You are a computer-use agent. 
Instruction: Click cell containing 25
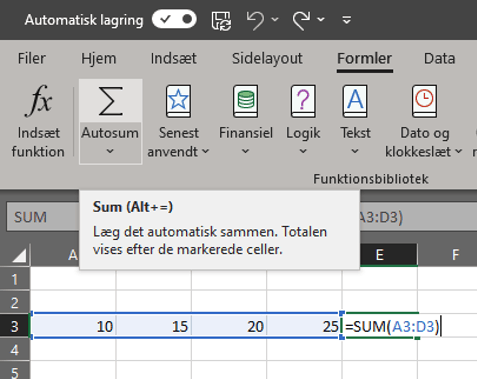(304, 326)
